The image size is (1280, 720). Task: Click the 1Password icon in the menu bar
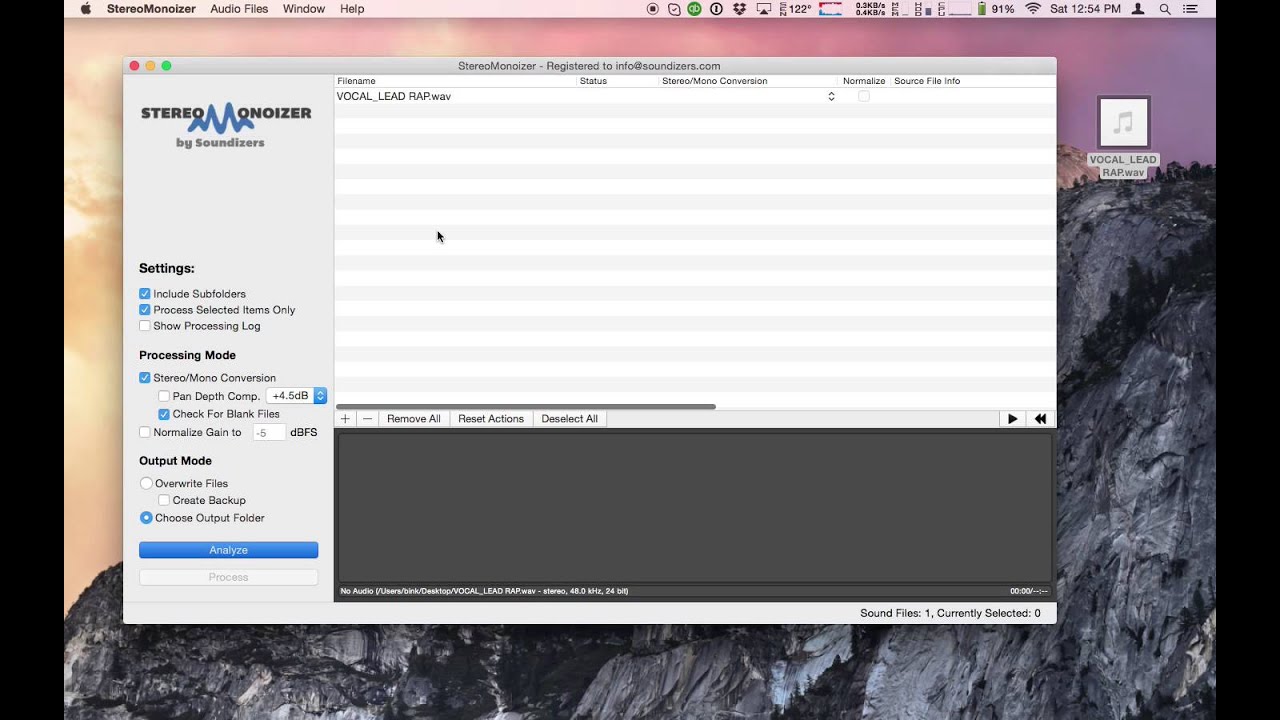click(716, 9)
